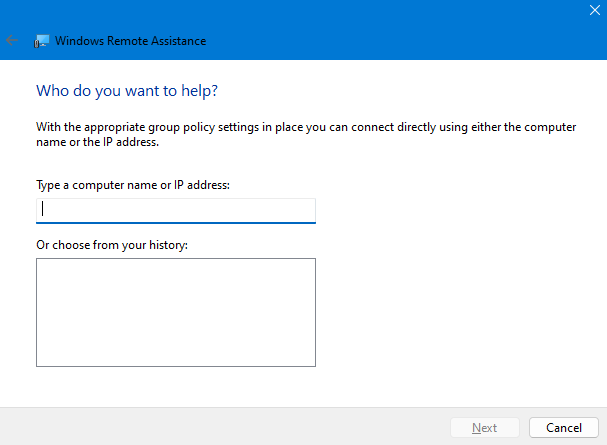The image size is (607, 445).
Task: Click the Windows Remote Assistance app icon
Action: coord(41,41)
